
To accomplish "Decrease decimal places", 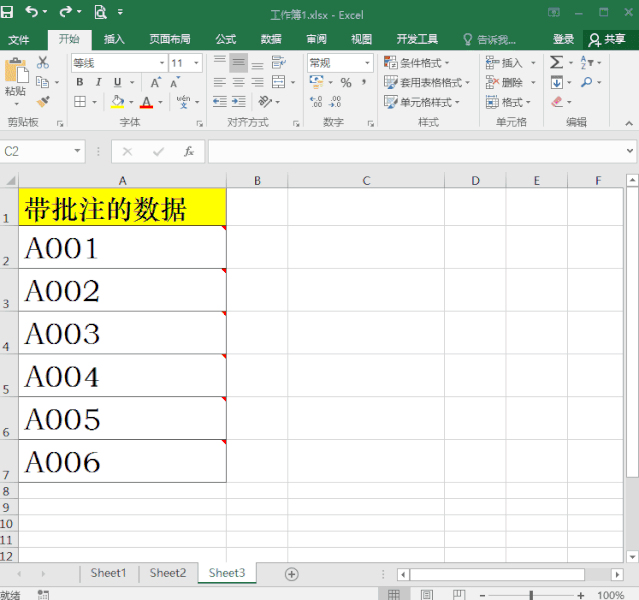I will point(335,101).
